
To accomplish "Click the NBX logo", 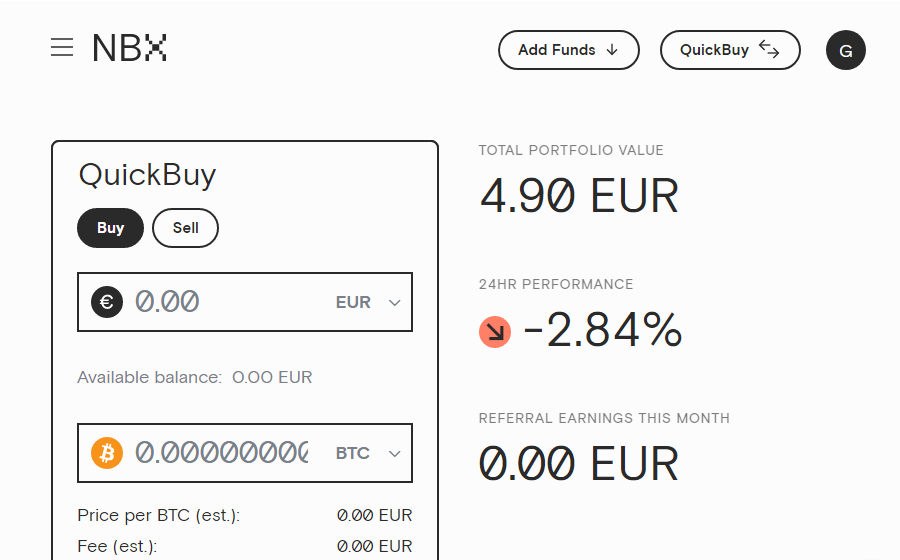I will 130,48.
